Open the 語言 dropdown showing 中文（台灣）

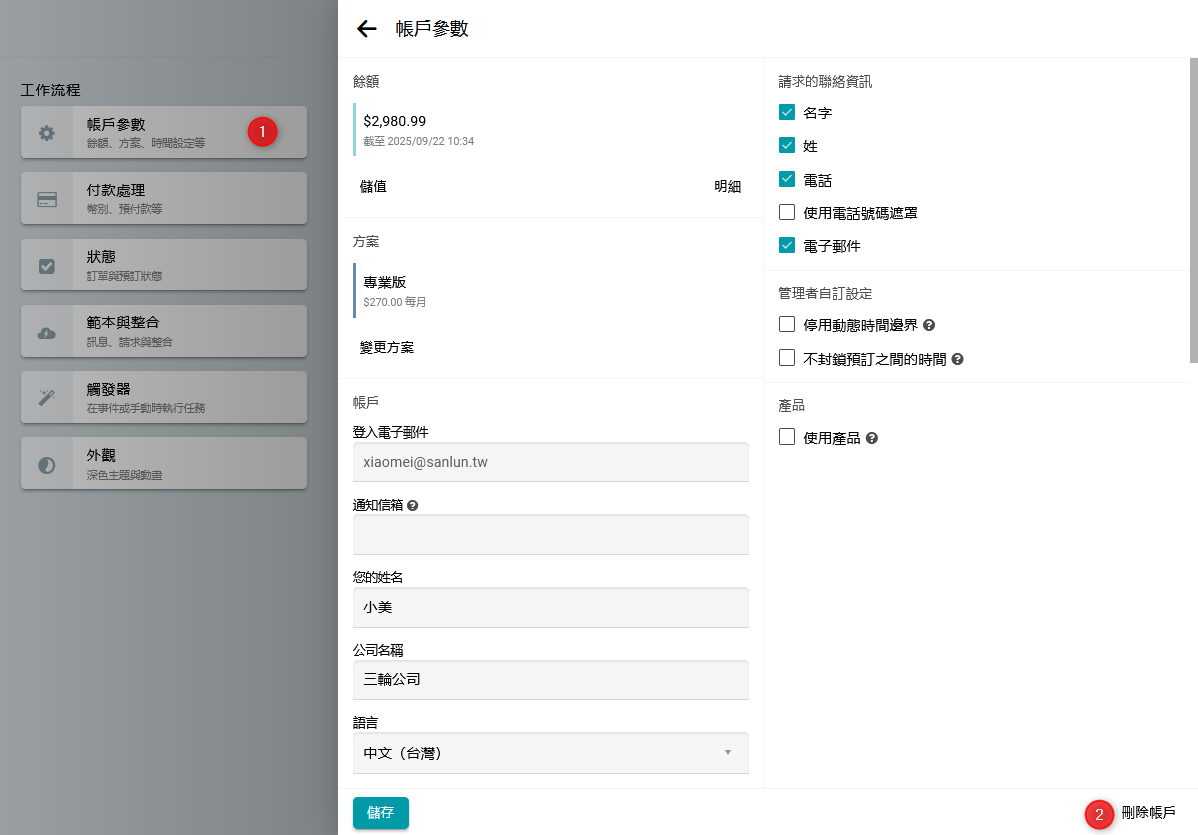(550, 753)
